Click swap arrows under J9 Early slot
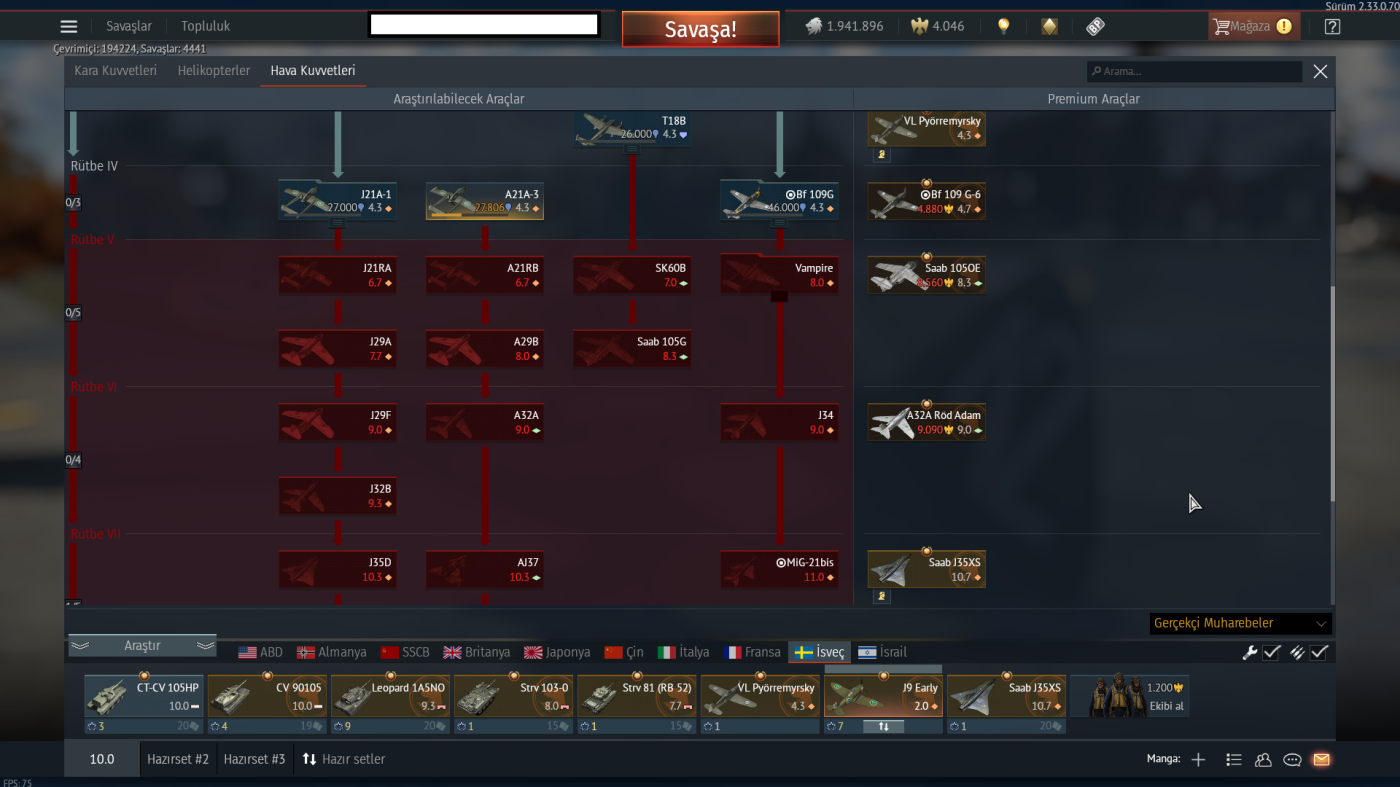 pyautogui.click(x=883, y=727)
